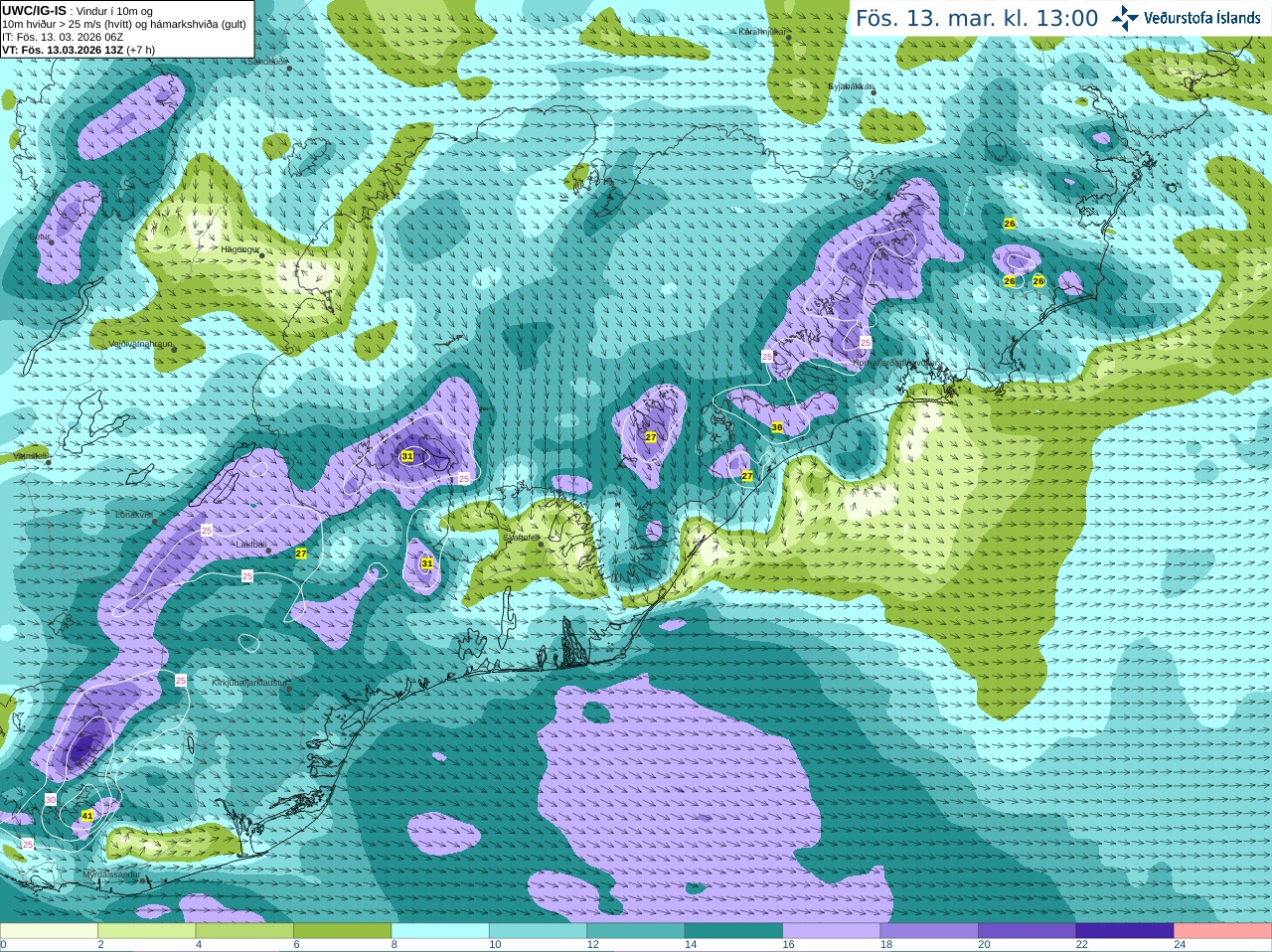
Task: Pick the 22–24 m/s dark indigo legend swatch
Action: pos(1125,931)
